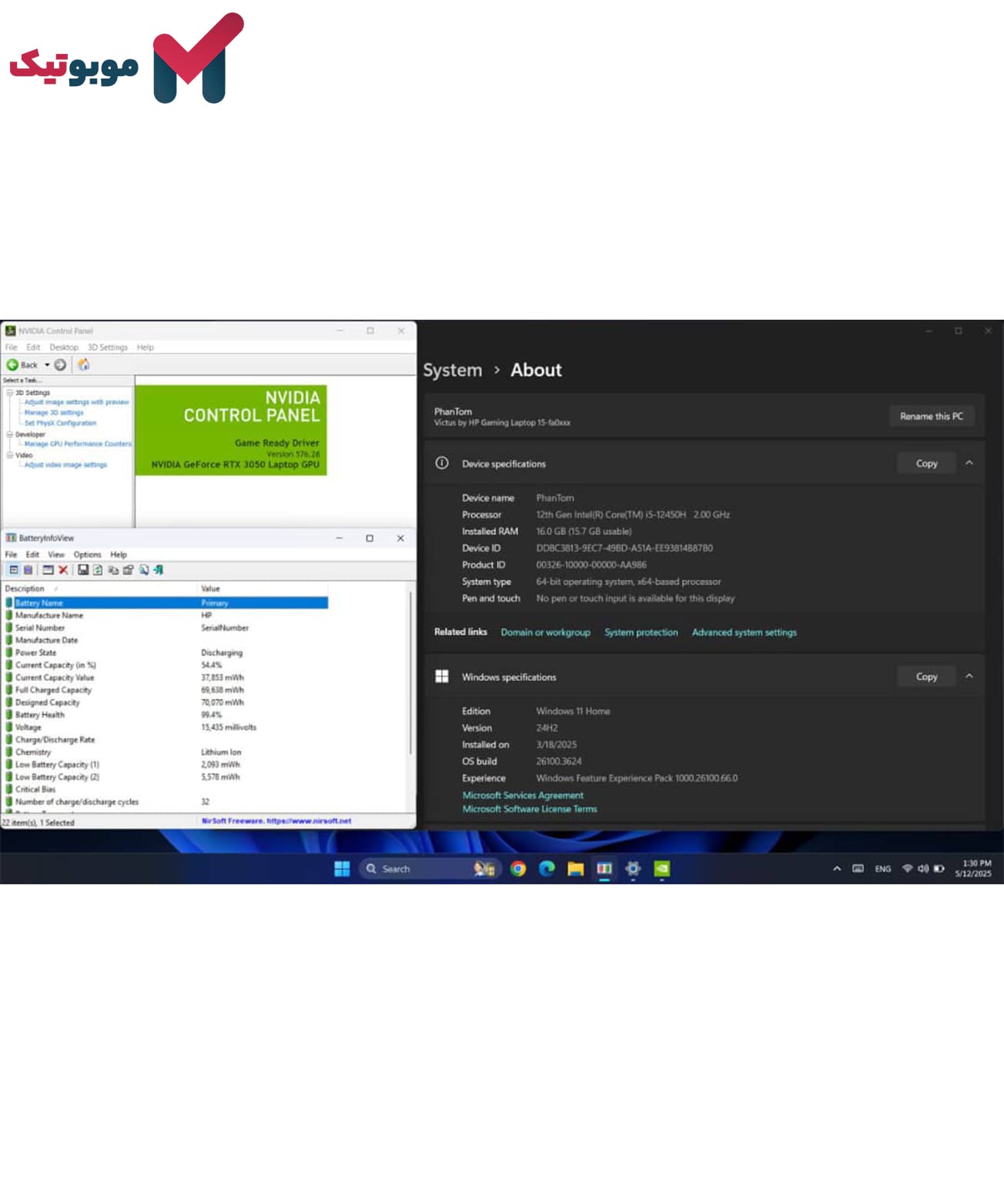Switch to Settings via the taskbar gear icon
The image size is (1004, 1204).
click(x=633, y=869)
